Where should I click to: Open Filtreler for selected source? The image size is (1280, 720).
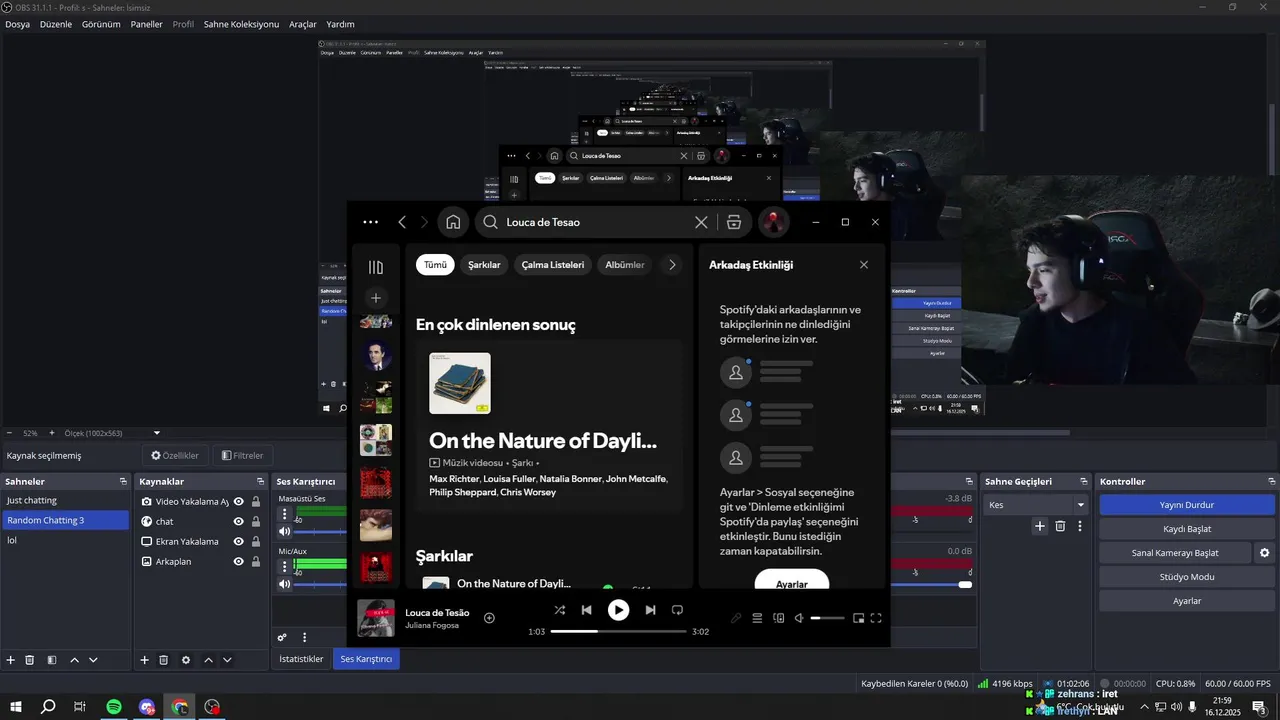pos(242,455)
